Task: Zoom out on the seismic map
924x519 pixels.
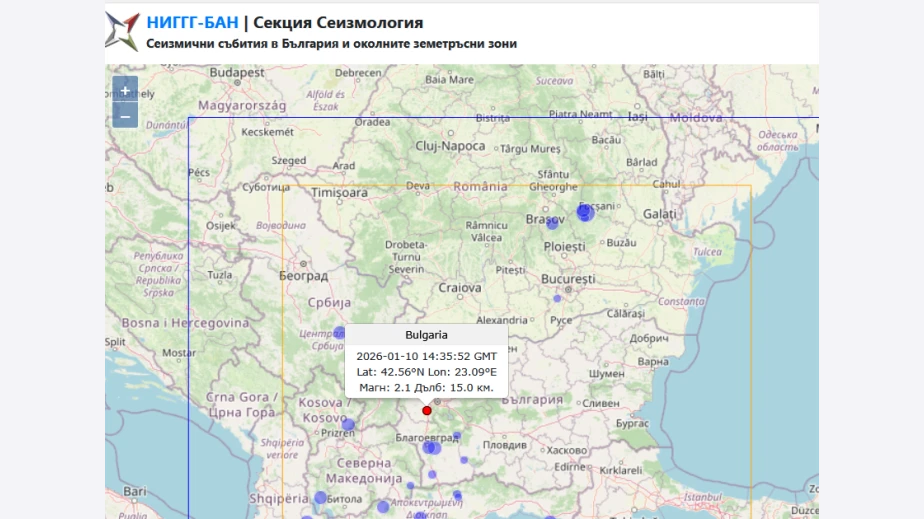Action: tap(125, 116)
